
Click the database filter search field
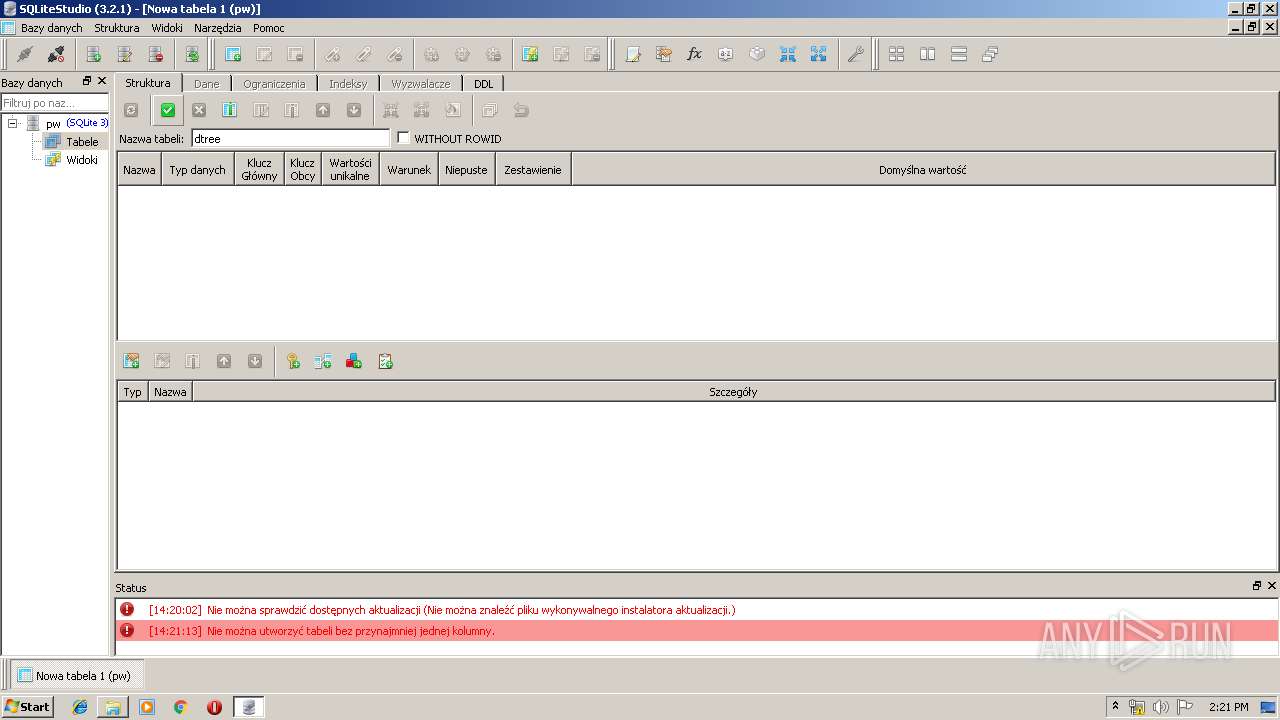[54, 103]
